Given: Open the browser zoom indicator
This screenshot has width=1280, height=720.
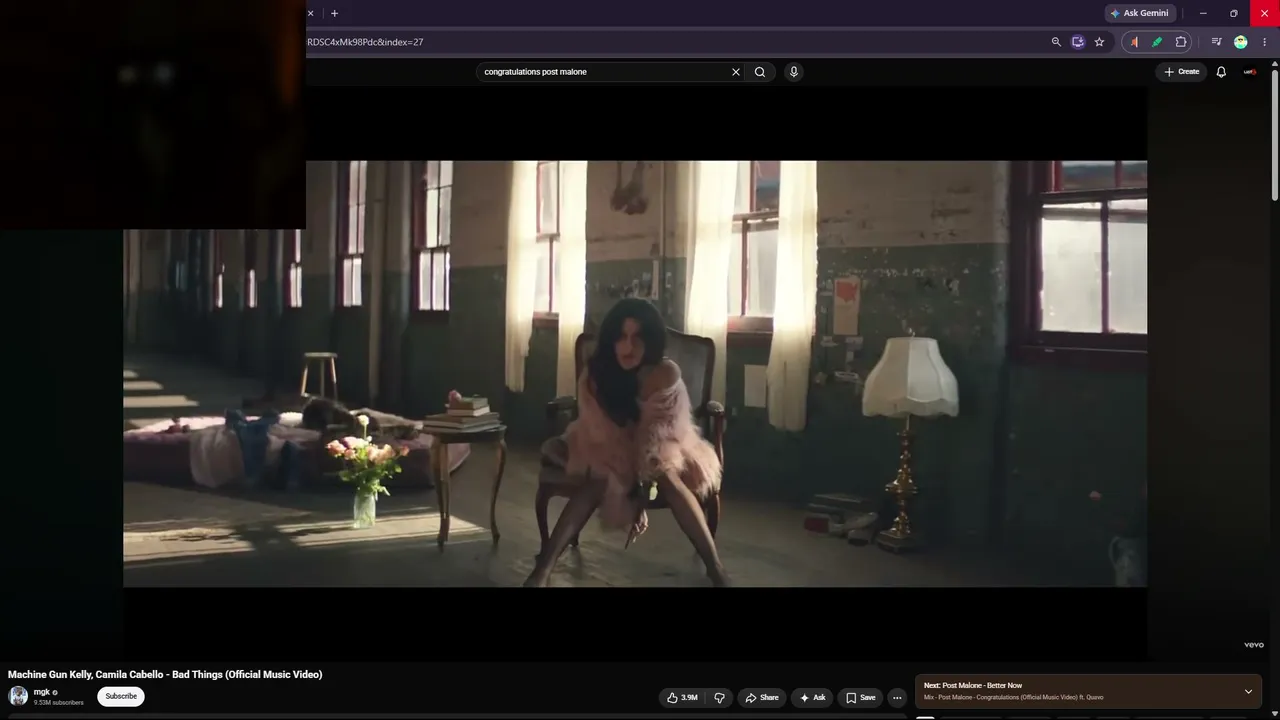Looking at the screenshot, I should [x=1056, y=42].
